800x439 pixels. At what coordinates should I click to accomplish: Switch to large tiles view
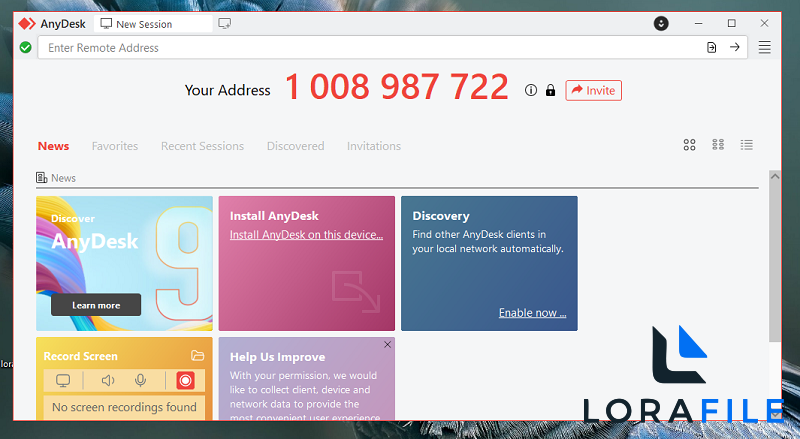pyautogui.click(x=689, y=145)
